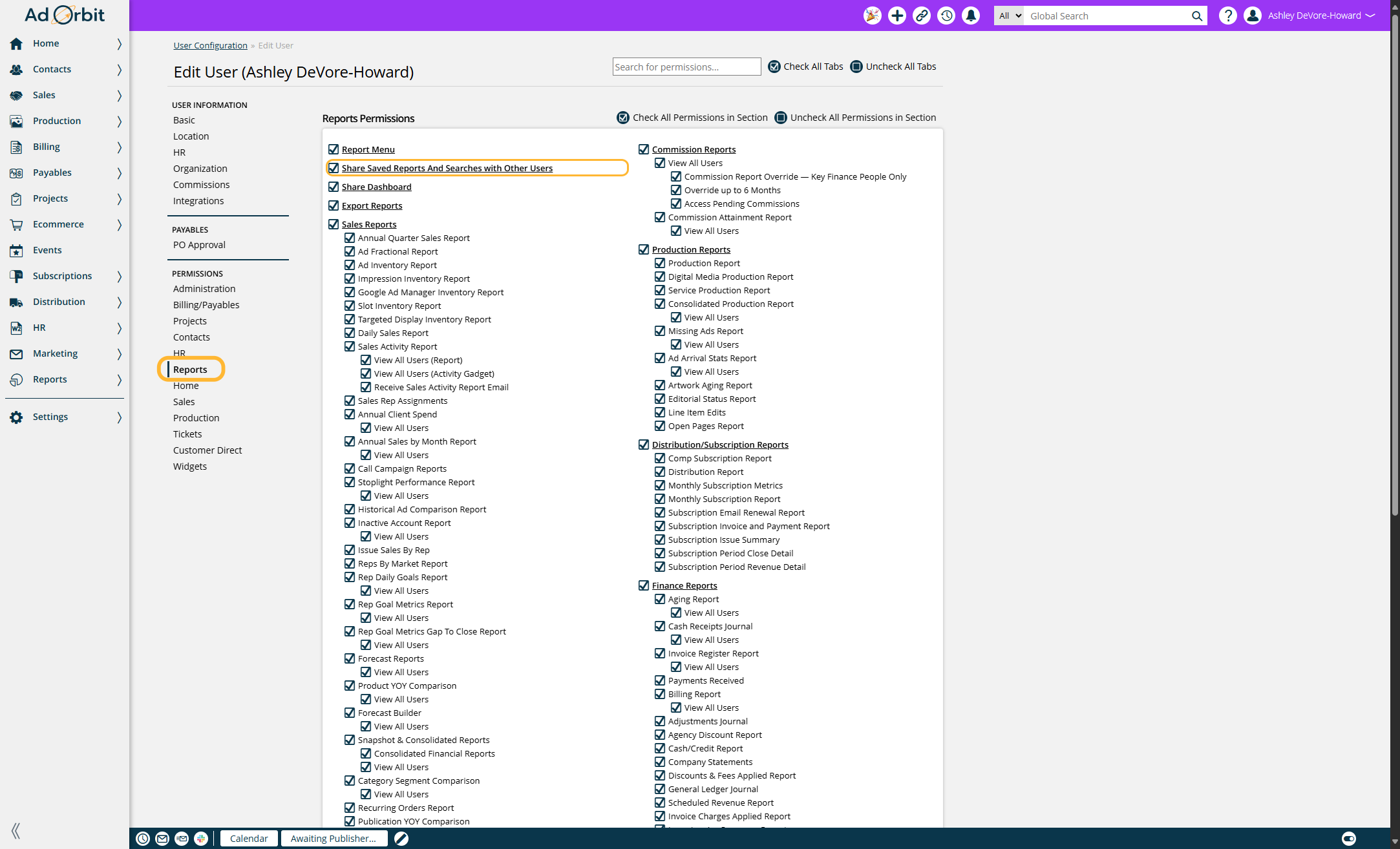The width and height of the screenshot is (1400, 849).
Task: Click the pencil edit icon in bottom bar
Action: (401, 839)
